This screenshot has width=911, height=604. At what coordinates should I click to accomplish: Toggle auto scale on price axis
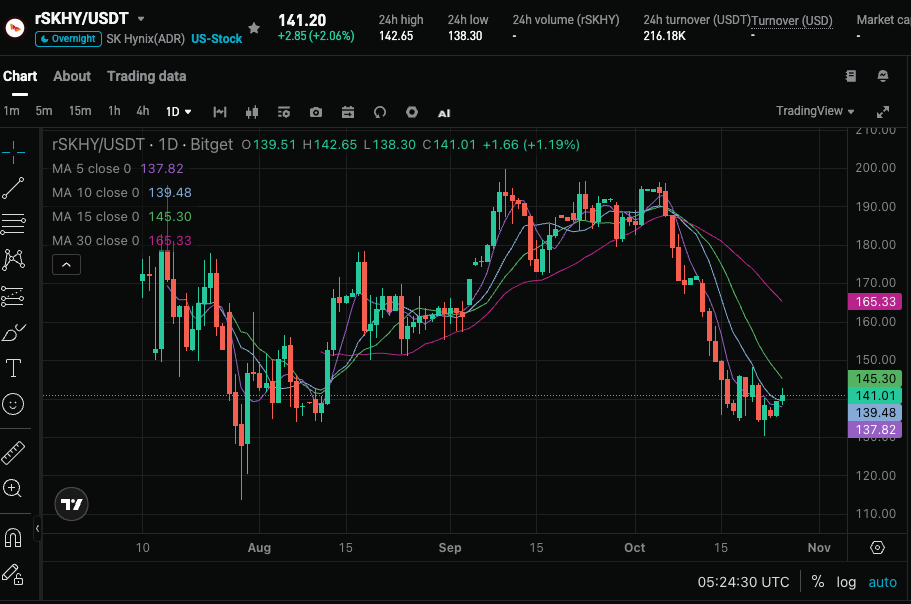click(x=883, y=582)
